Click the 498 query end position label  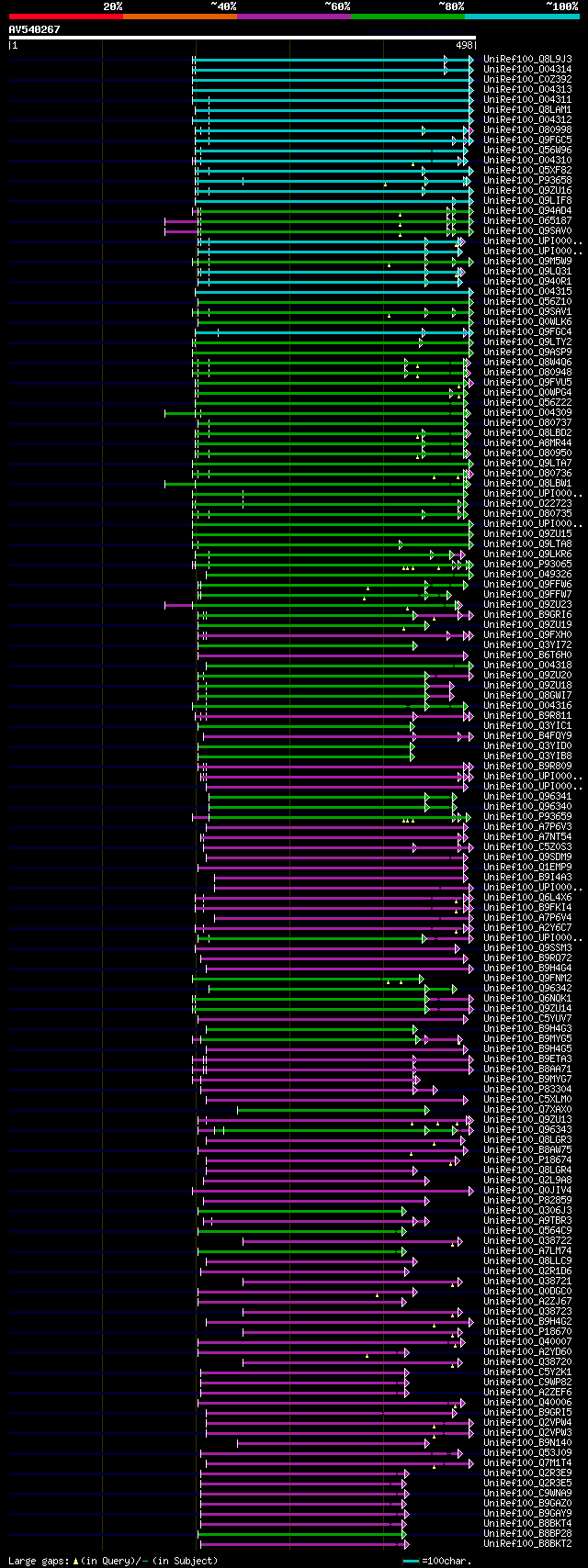tap(464, 45)
